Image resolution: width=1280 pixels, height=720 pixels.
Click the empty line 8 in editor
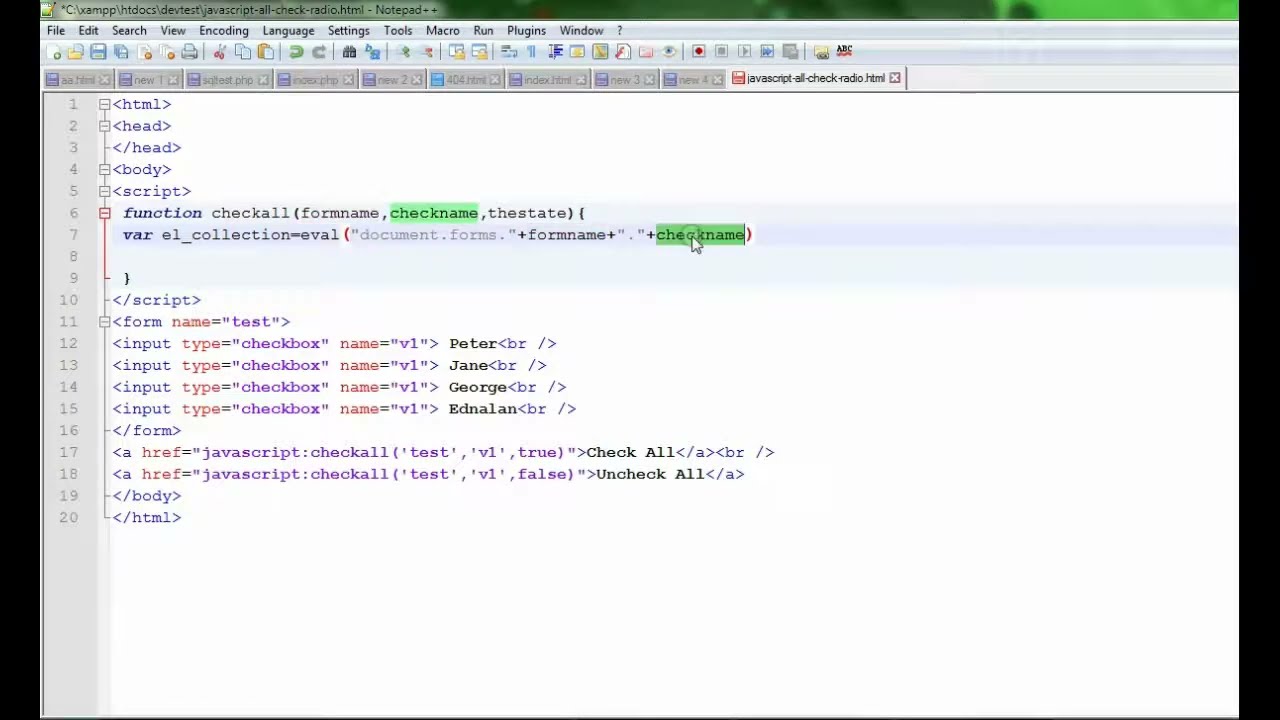(675, 256)
